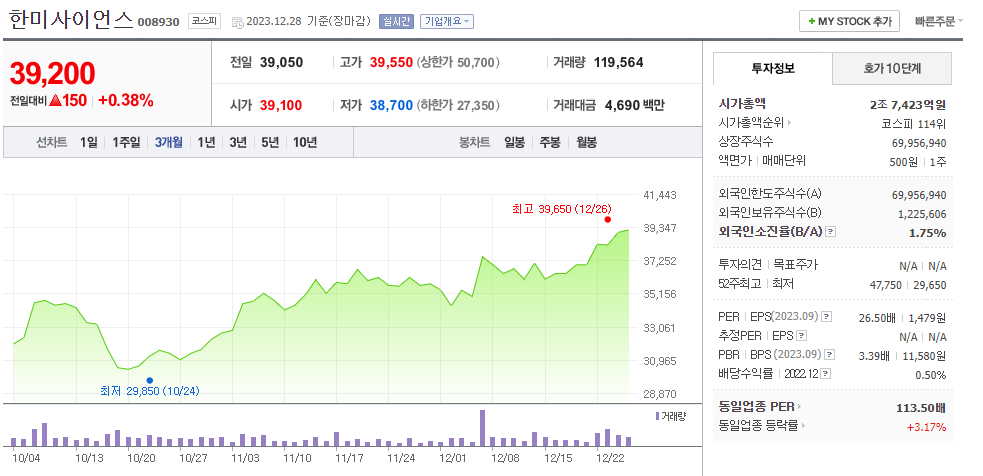Show the 주봉 candlestick chart

(550, 142)
